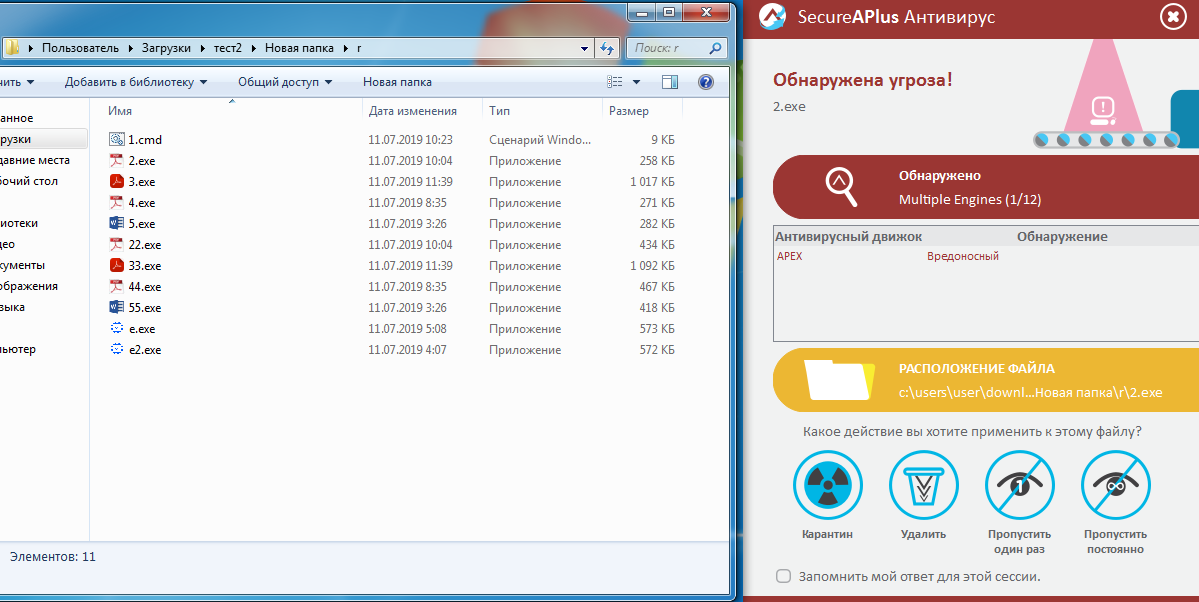
Task: Click the 2.exe threat name in alert
Action: 789,106
